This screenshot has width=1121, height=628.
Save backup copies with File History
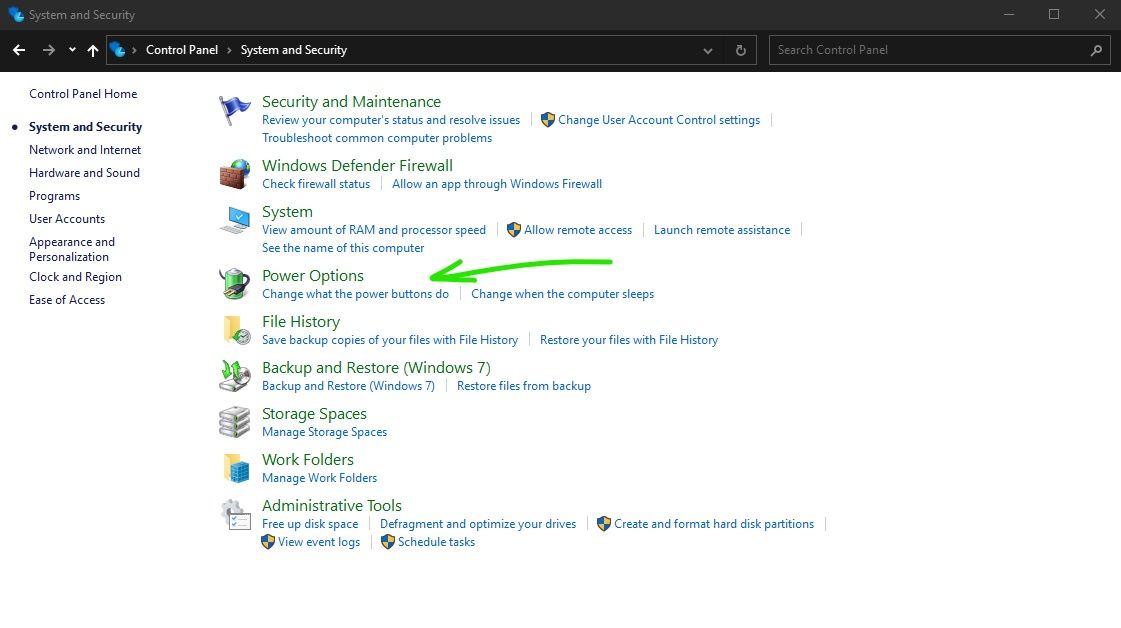390,340
